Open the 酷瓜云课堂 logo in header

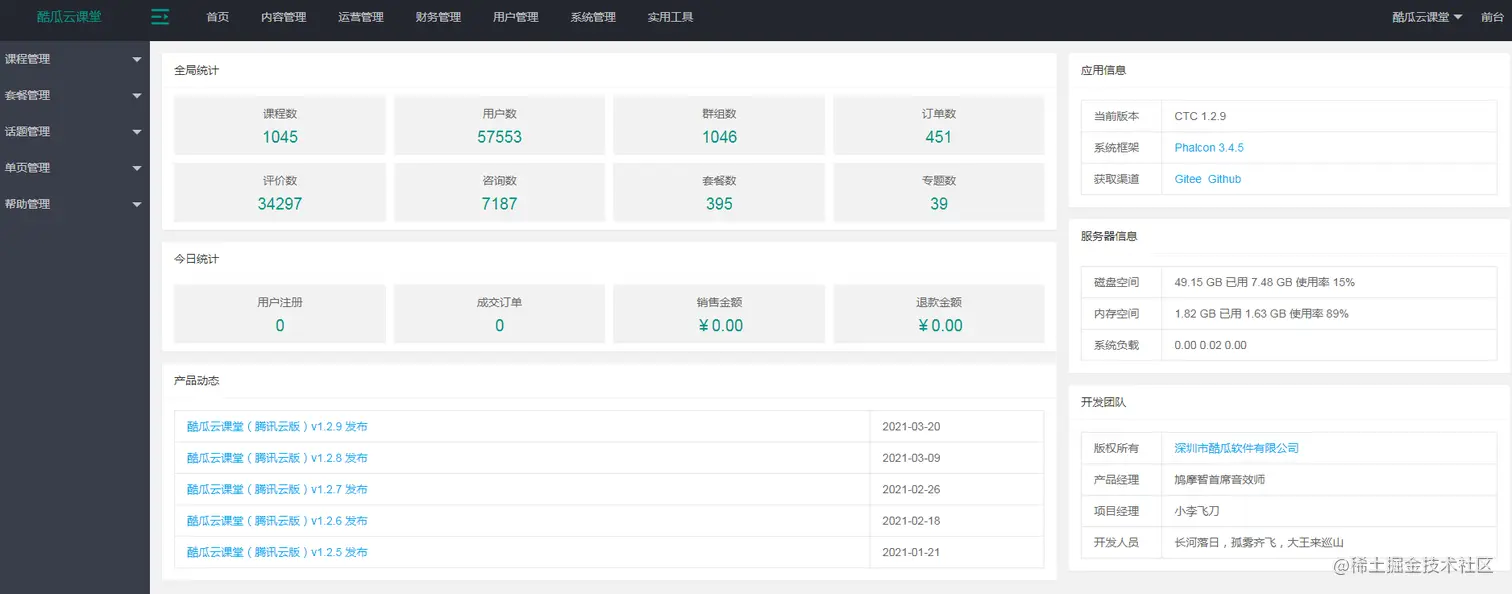click(69, 17)
